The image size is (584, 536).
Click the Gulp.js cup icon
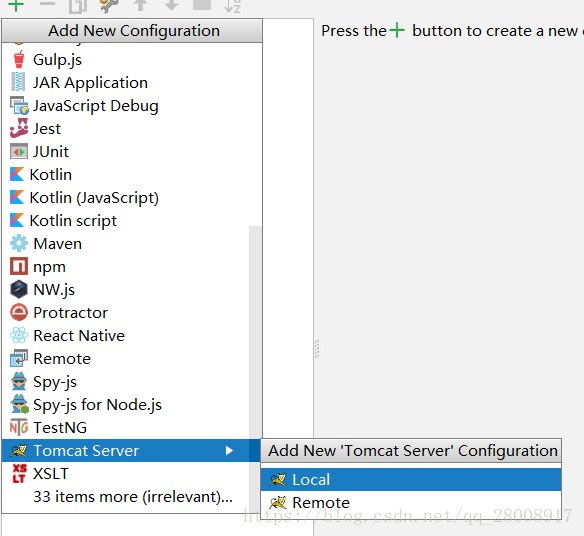point(19,60)
